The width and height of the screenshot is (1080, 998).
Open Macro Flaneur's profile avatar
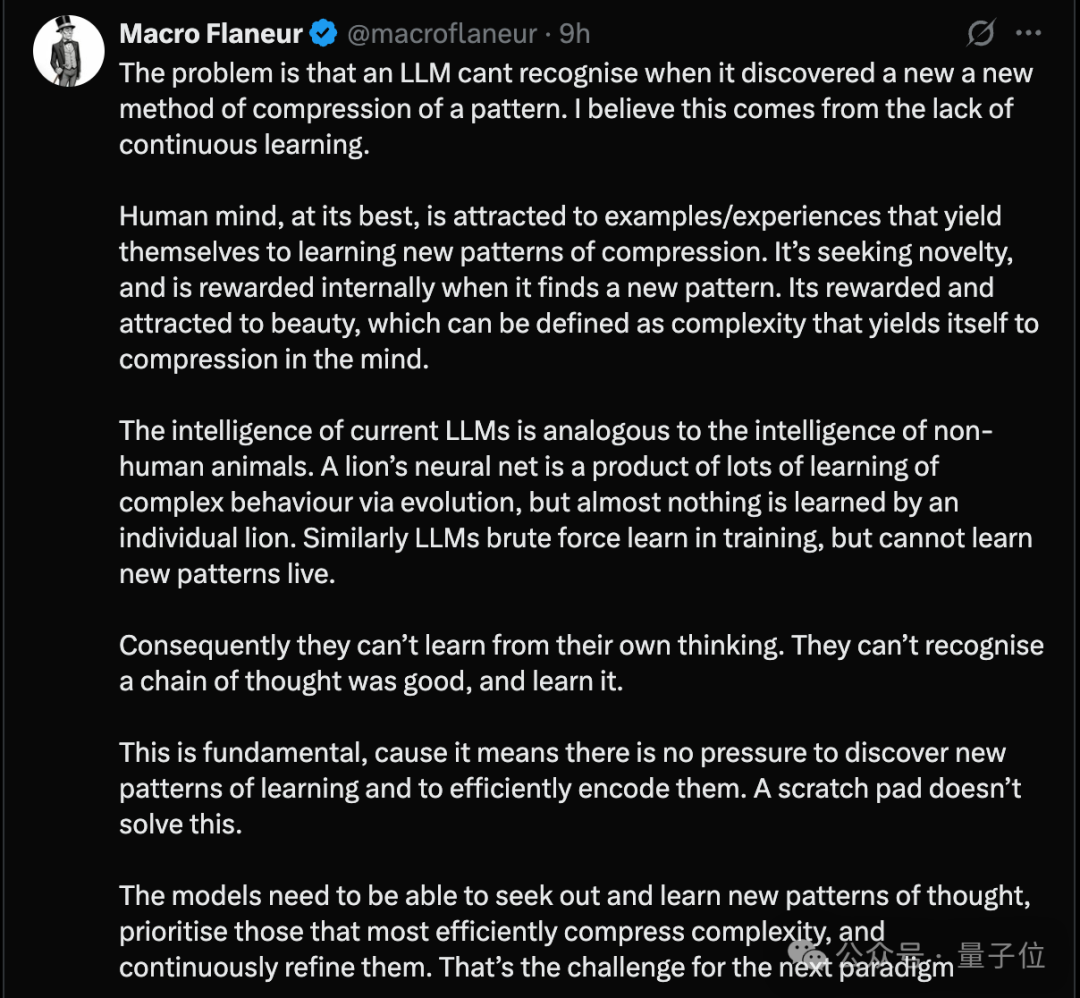[x=69, y=51]
